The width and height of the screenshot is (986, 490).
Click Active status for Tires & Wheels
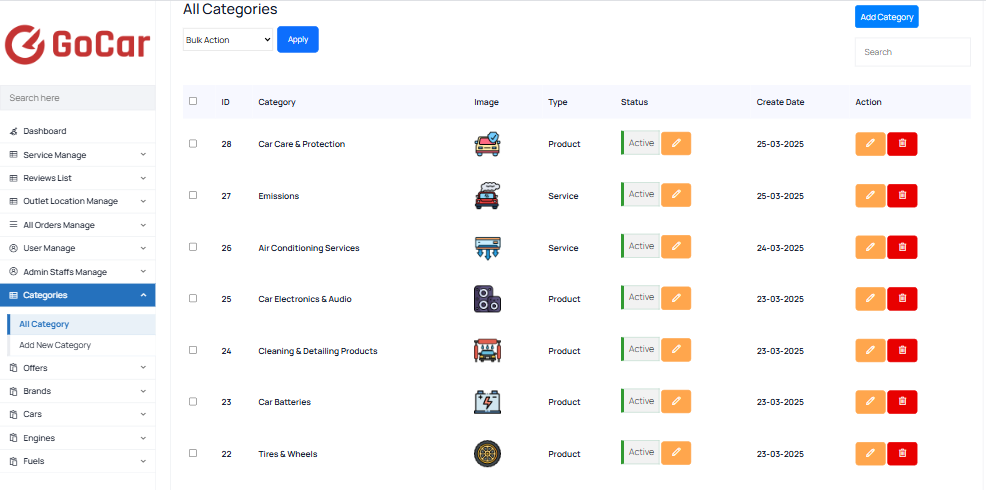641,452
